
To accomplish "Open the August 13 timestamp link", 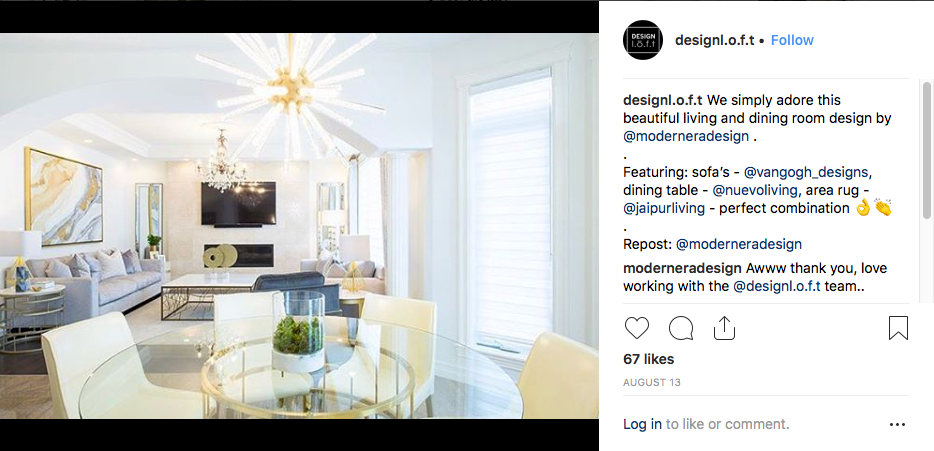I will (652, 382).
